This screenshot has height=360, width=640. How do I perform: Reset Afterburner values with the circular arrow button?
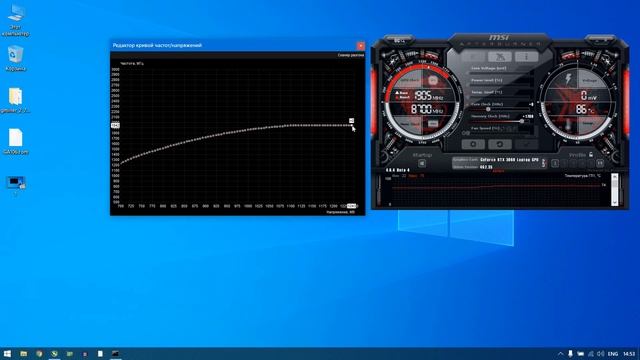[x=500, y=144]
